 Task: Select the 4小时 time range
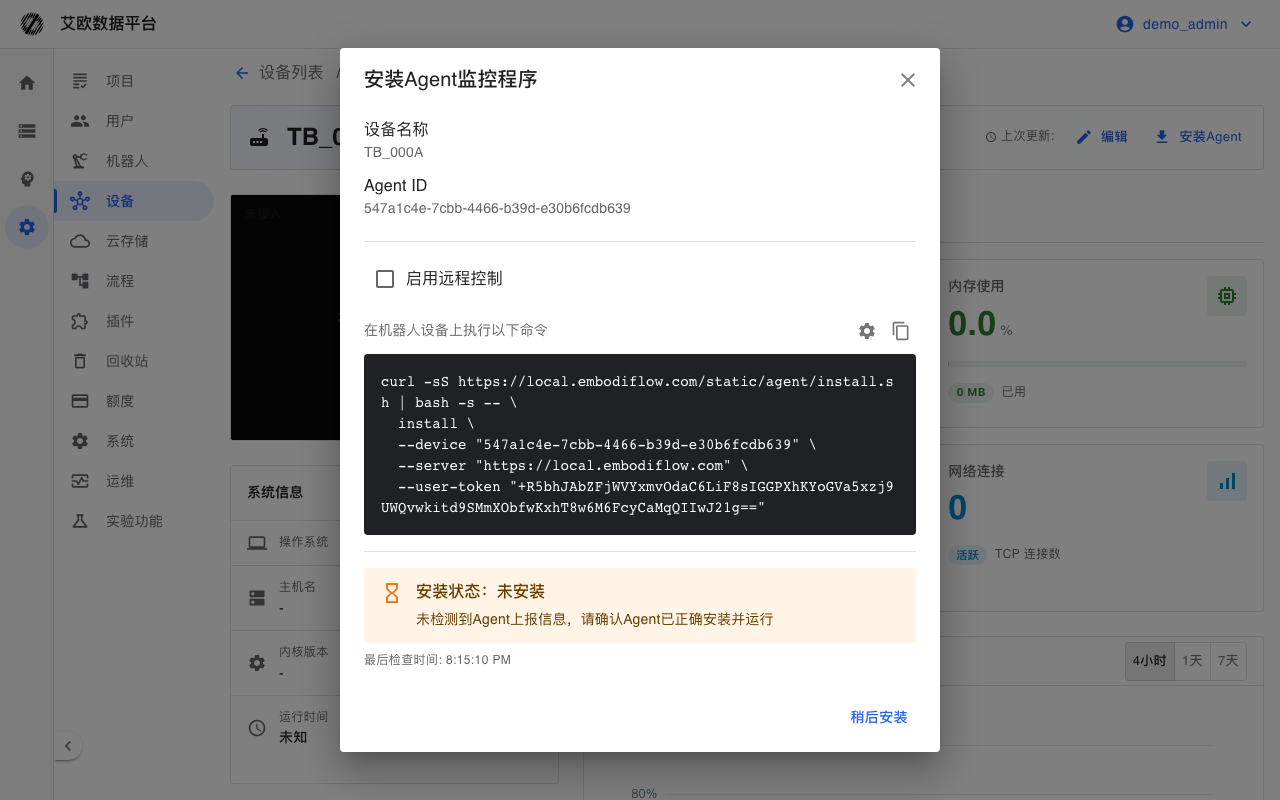1149,661
